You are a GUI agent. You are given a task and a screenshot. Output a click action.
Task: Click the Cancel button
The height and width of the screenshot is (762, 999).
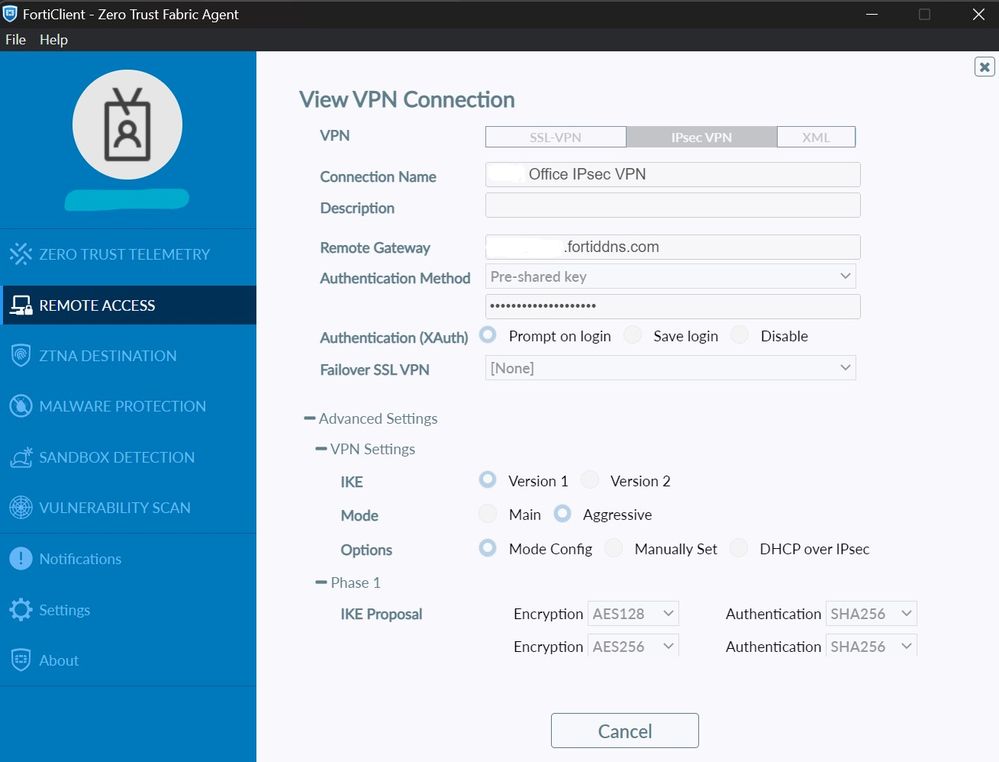pos(625,731)
